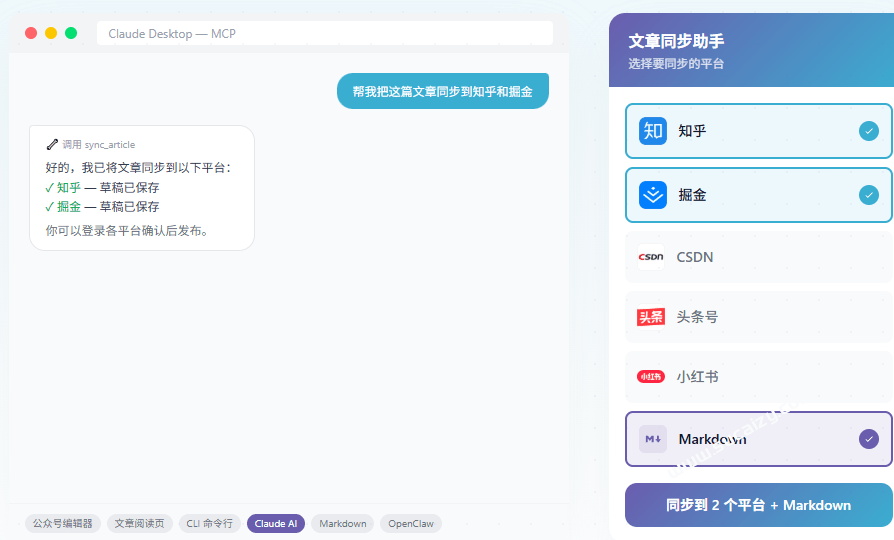Switch to the 文章阅读页 tab
894x540 pixels.
click(140, 523)
